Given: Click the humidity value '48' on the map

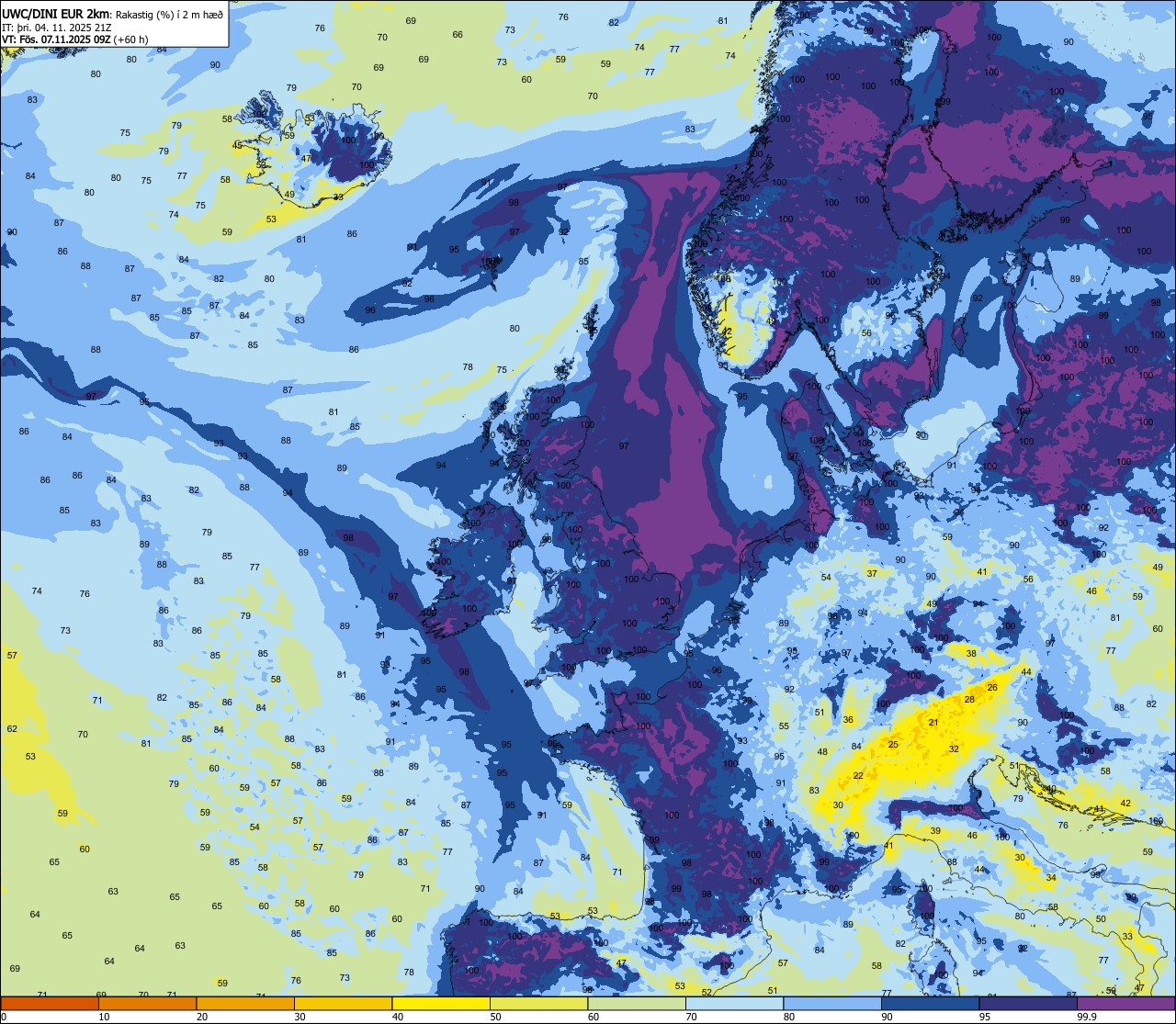Looking at the screenshot, I should (x=822, y=752).
